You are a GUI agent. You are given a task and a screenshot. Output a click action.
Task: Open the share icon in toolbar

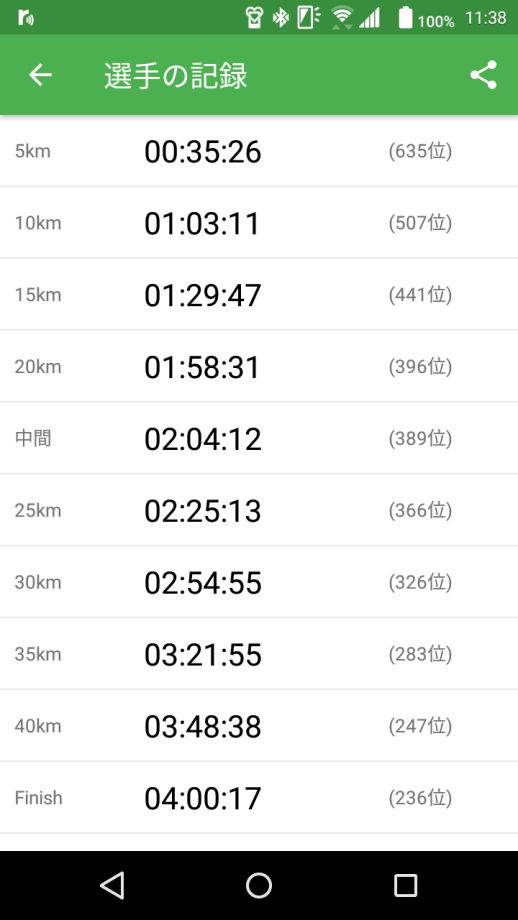pyautogui.click(x=483, y=75)
